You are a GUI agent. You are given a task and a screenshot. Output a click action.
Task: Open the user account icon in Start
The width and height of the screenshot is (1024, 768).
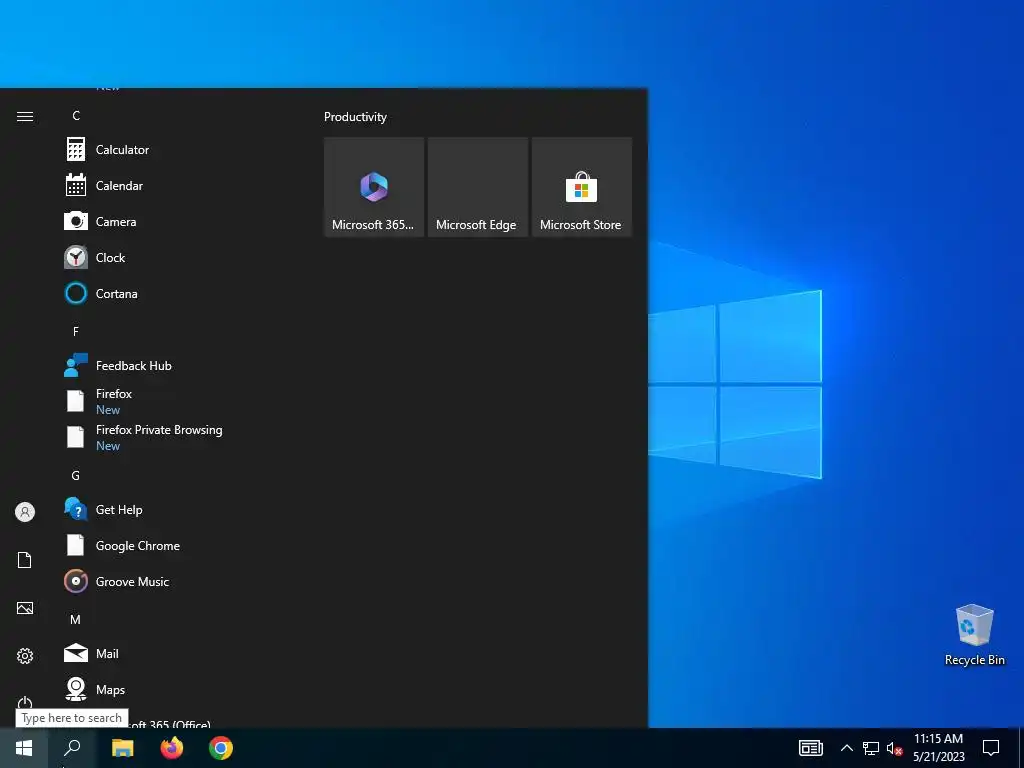(25, 512)
